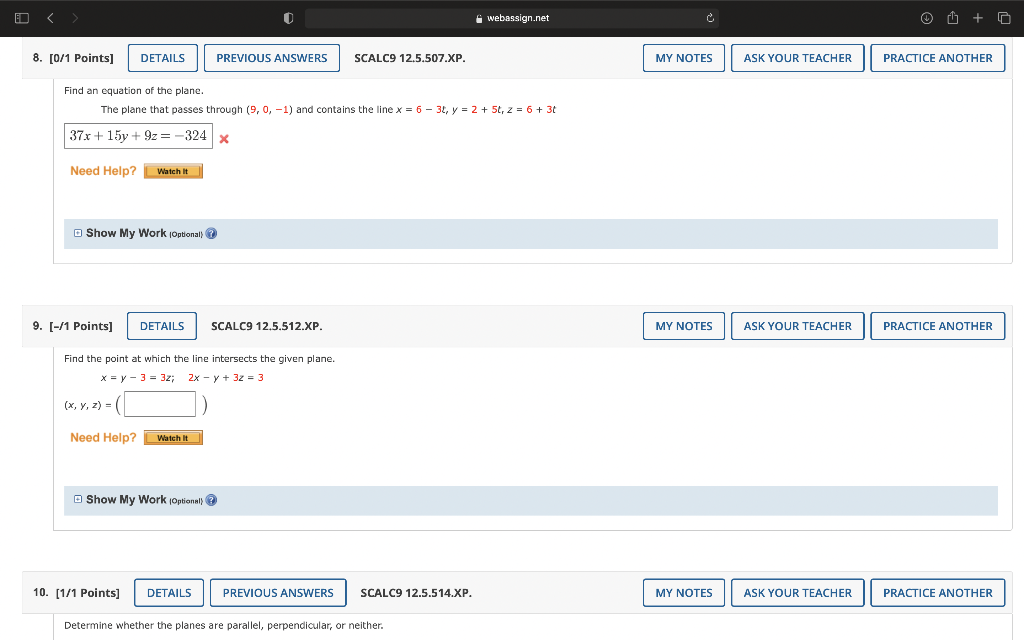Click the (x, y, z) answer field in question 9
Viewport: 1024px width, 640px height.
click(x=160, y=404)
